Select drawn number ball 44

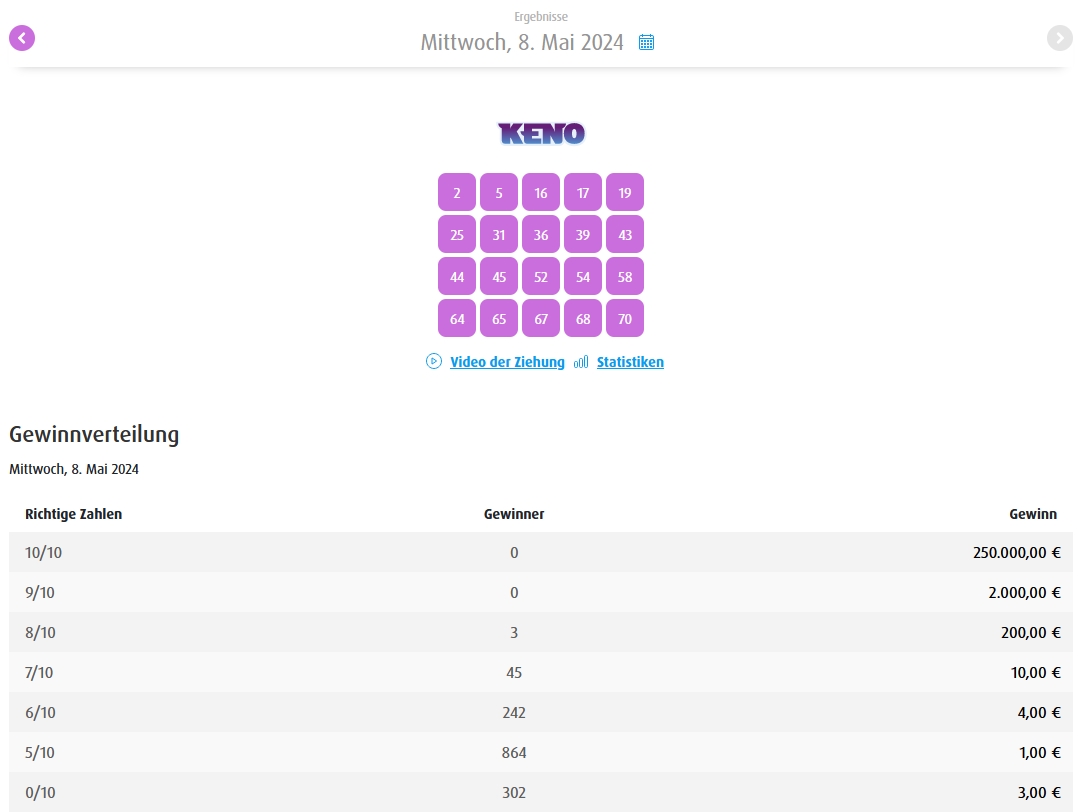coord(457,276)
